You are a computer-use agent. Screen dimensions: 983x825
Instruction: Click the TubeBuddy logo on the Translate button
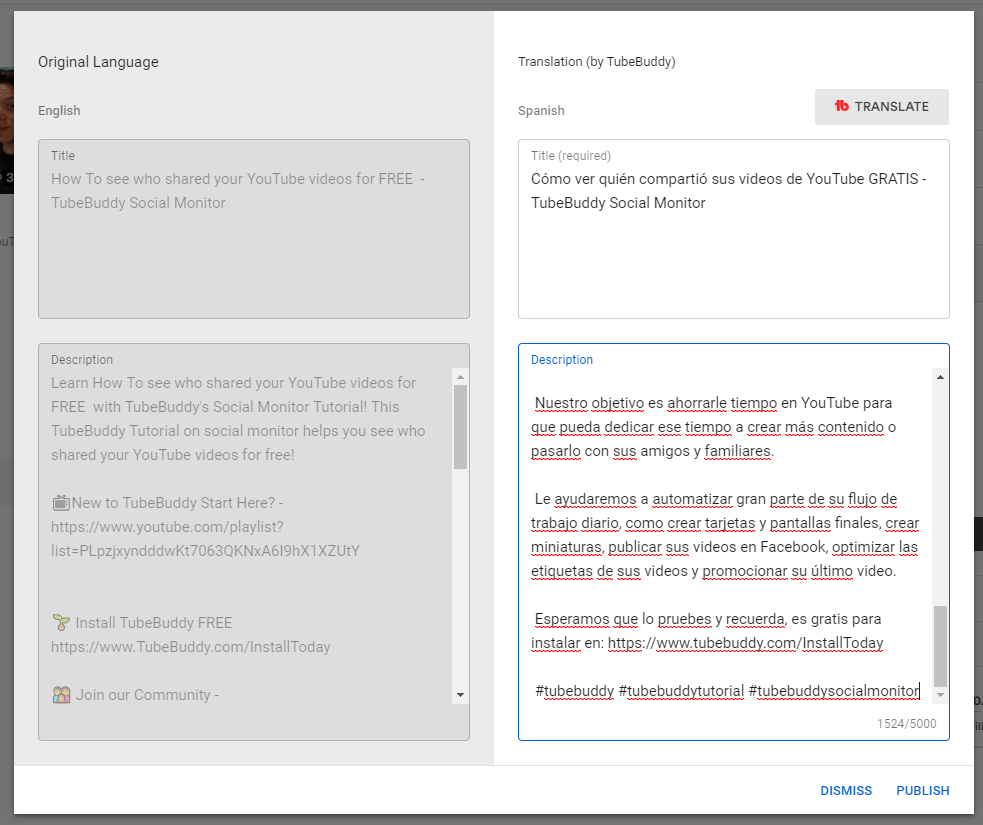842,107
